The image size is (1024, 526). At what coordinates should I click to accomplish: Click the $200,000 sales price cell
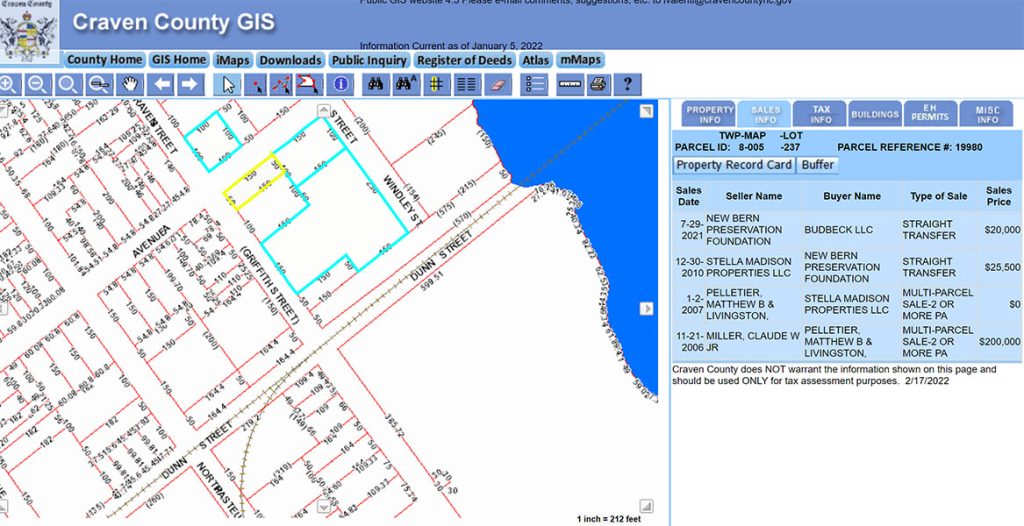tap(999, 341)
